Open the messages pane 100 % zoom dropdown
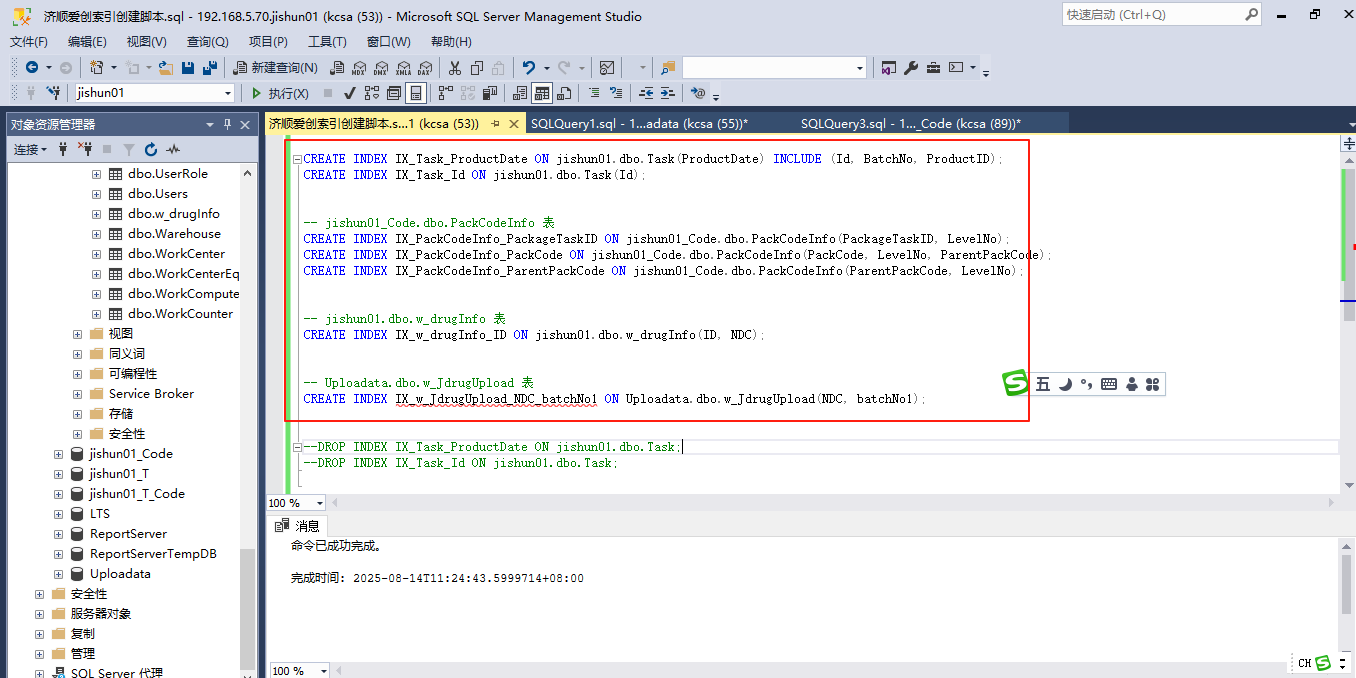This screenshot has height=678, width=1356. click(x=325, y=671)
